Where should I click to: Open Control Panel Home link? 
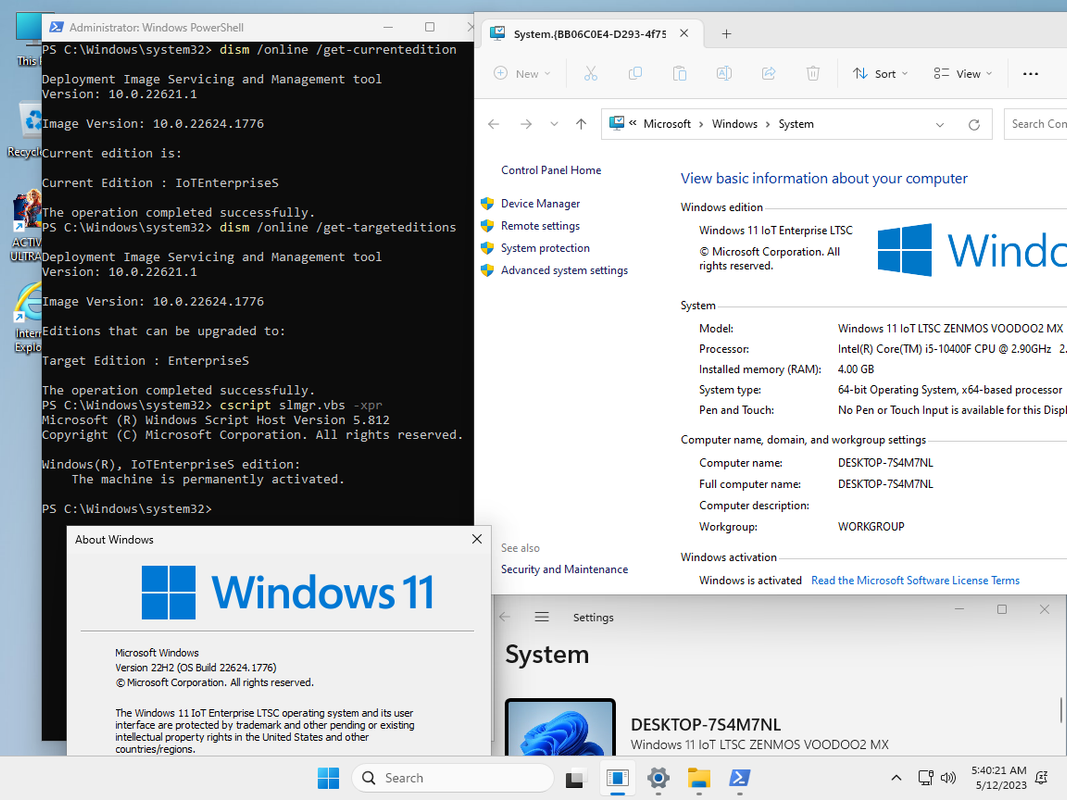(x=551, y=170)
